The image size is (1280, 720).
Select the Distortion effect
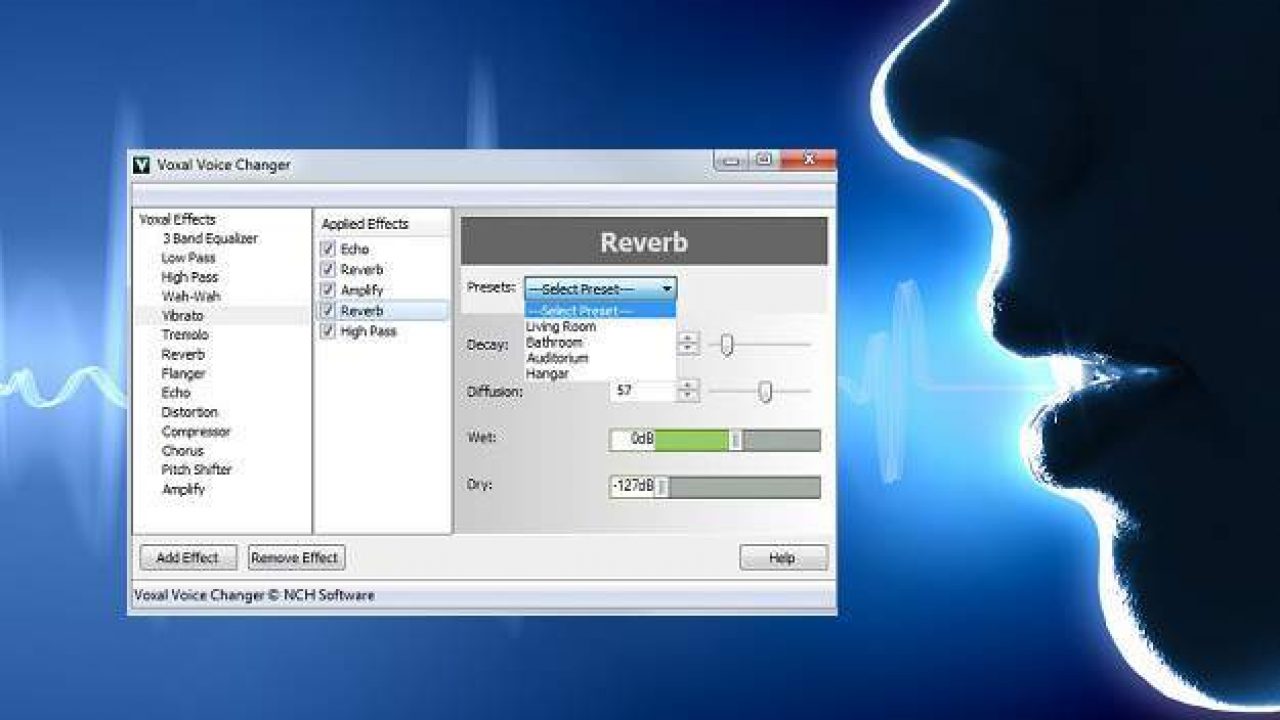[x=189, y=412]
